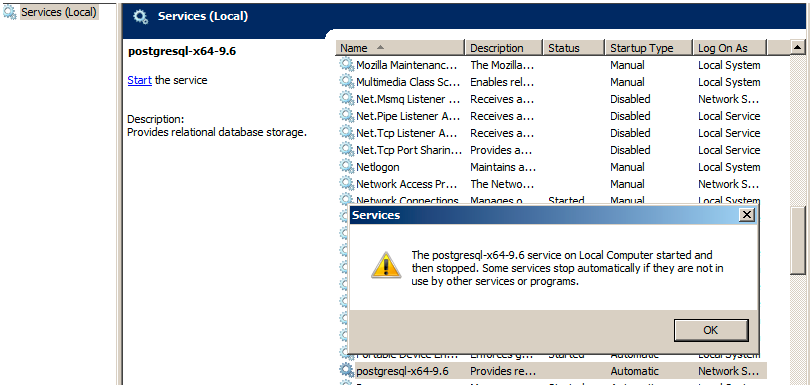Image resolution: width=810 pixels, height=388 pixels.
Task: Sort by the Startup Type column header
Action: [648, 48]
